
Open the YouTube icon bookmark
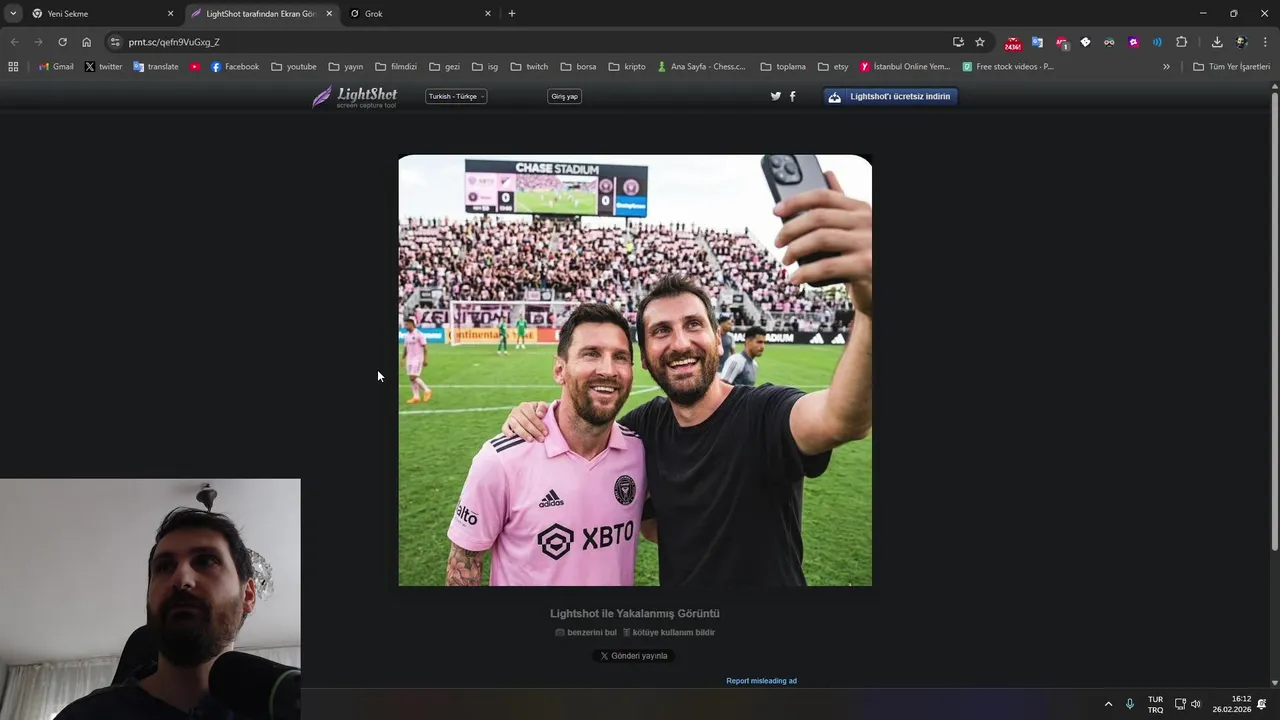pos(195,67)
